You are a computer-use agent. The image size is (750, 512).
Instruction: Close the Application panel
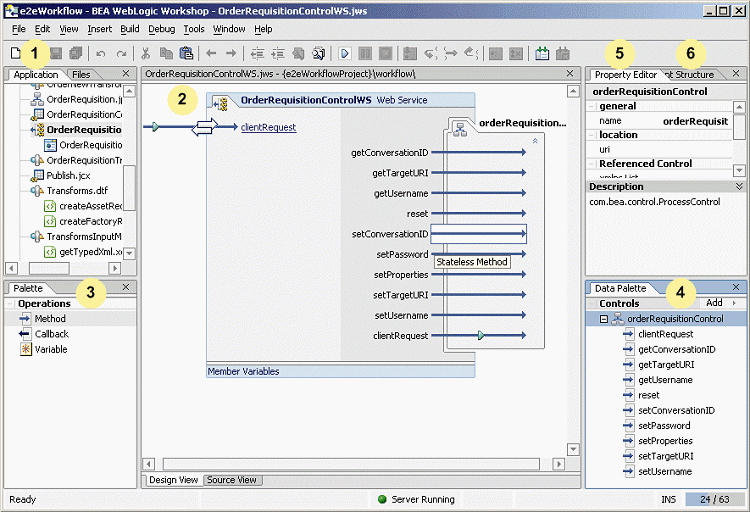coord(126,73)
